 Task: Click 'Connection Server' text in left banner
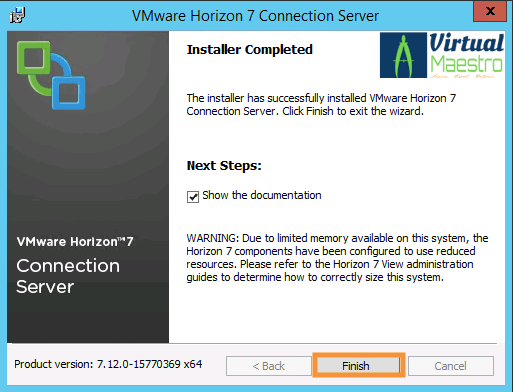click(68, 276)
